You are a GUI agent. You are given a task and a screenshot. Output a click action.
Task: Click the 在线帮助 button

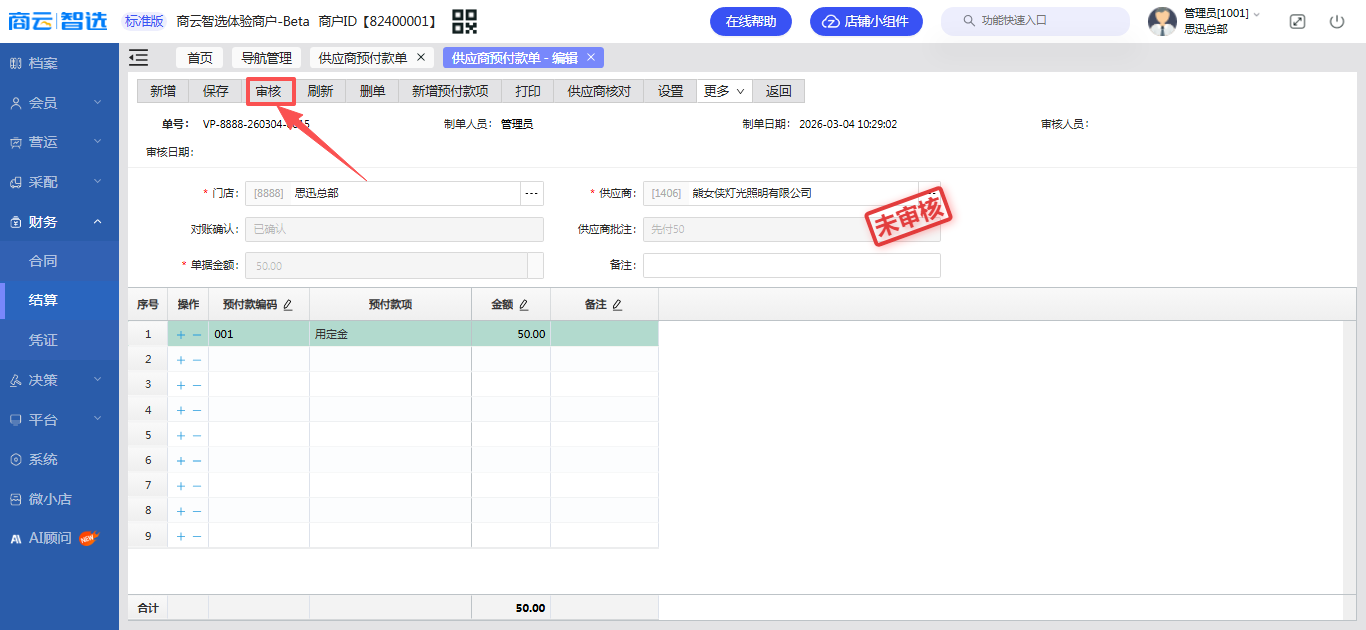(750, 21)
